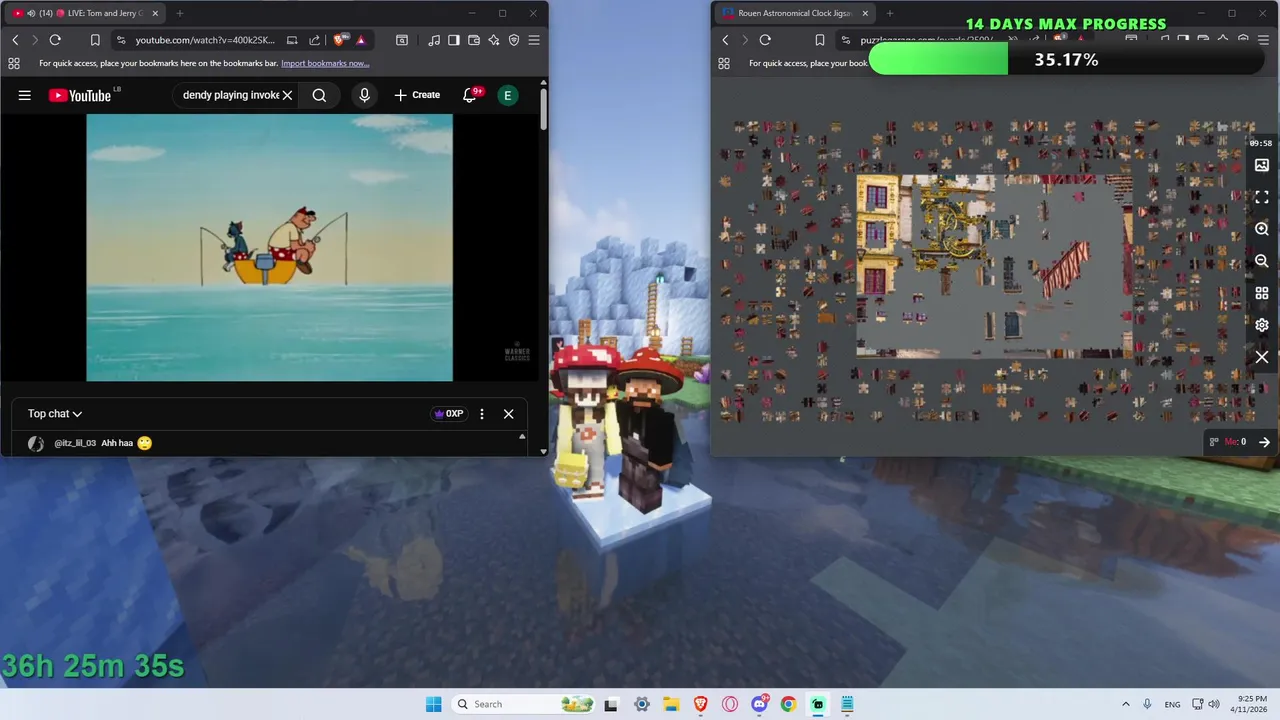Open Brave Rewards triangle icon in YouTube window
The image size is (1280, 720).
coord(361,40)
